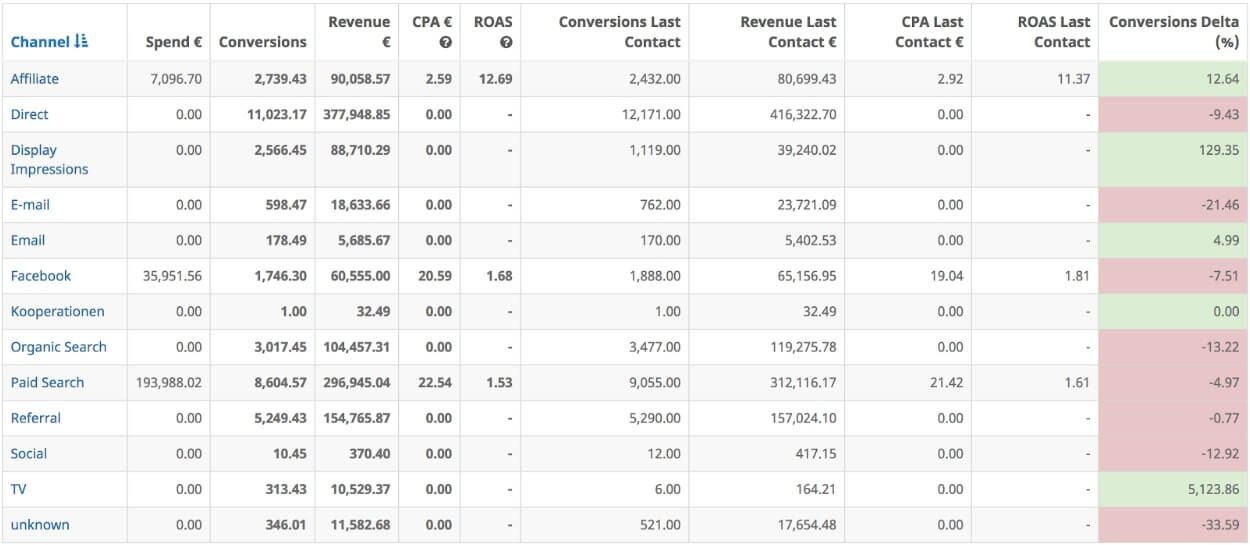The width and height of the screenshot is (1250, 545).
Task: Click the Conversions Delta (%) column header
Action: tap(1173, 32)
